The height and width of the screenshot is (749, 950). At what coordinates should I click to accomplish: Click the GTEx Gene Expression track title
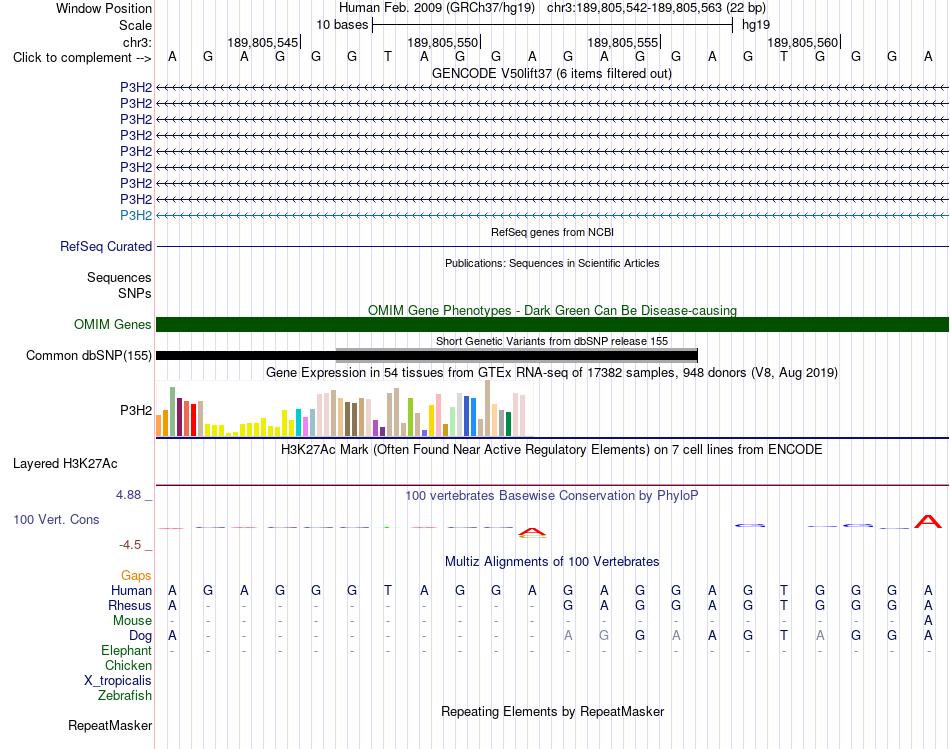(552, 373)
